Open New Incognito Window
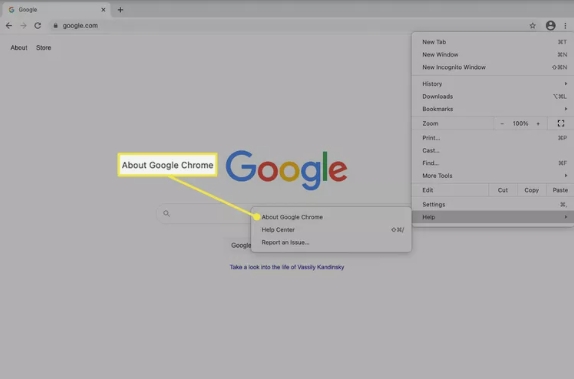The width and height of the screenshot is (574, 379). pos(493,67)
